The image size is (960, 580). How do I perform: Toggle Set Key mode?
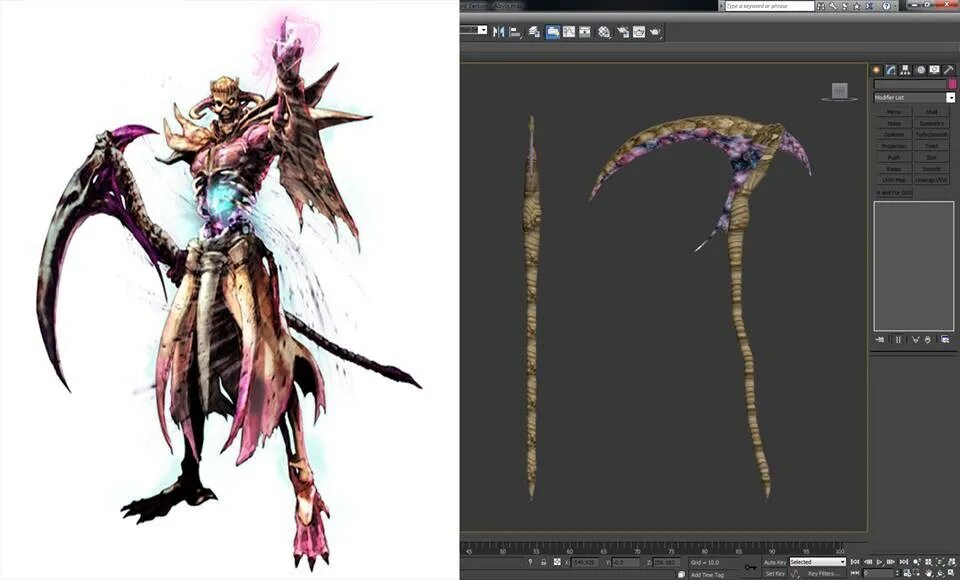pyautogui.click(x=775, y=573)
